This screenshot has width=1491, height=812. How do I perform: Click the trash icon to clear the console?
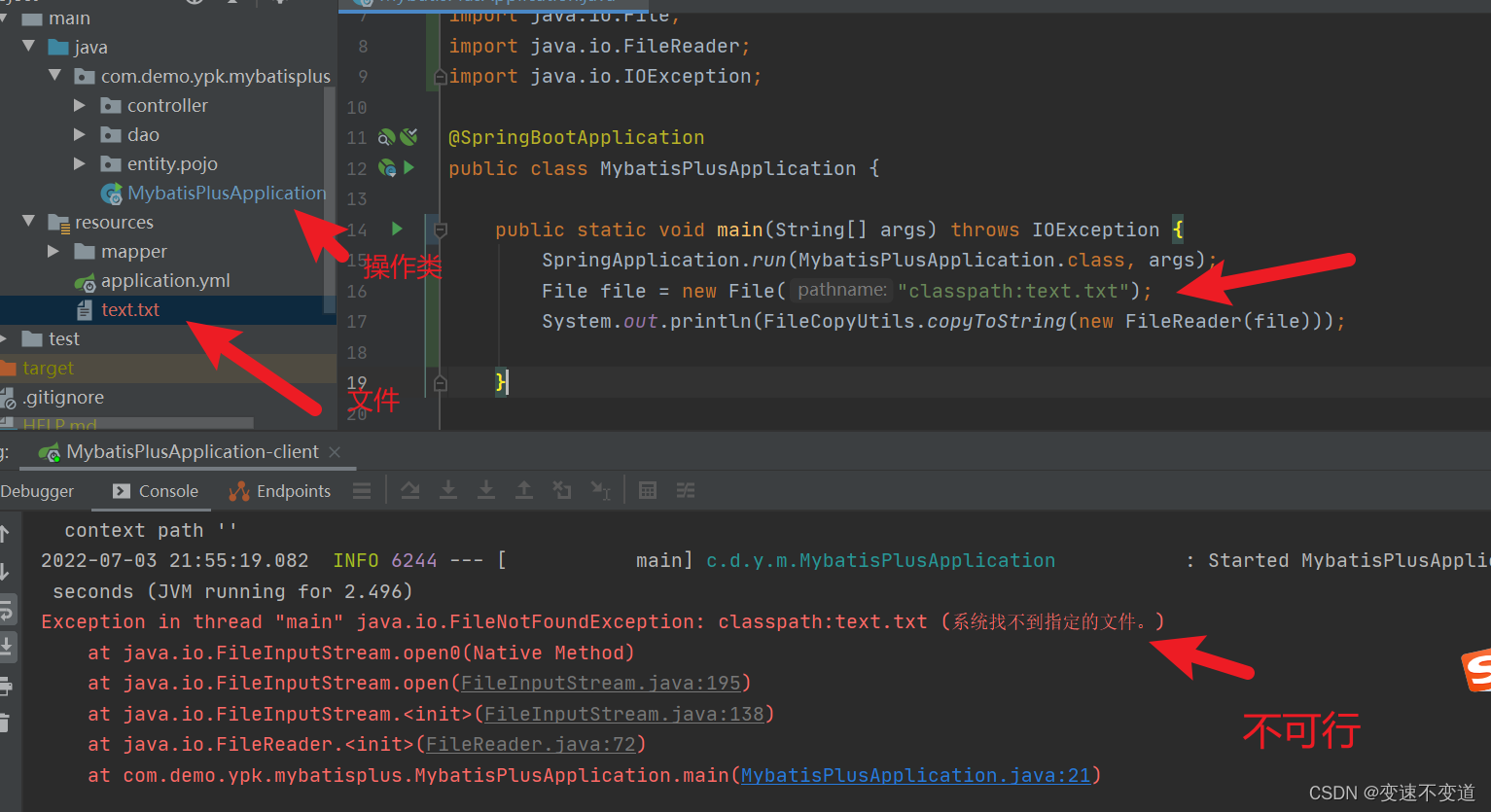[x=4, y=723]
